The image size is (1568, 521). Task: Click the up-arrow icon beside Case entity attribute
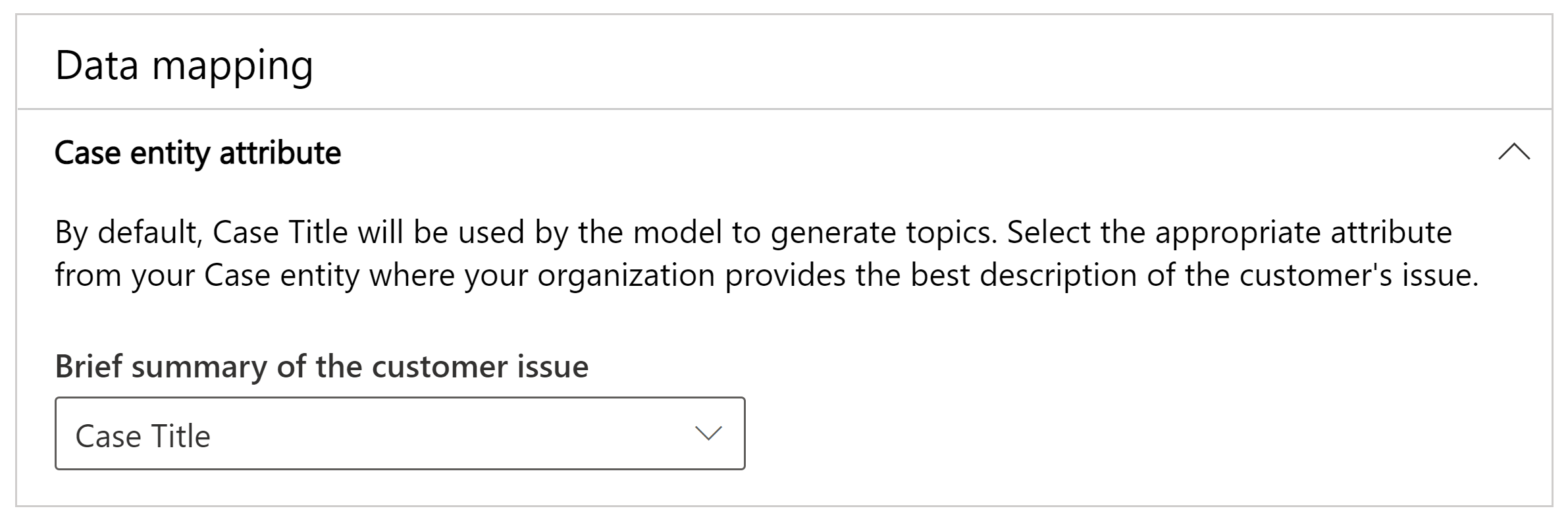[1513, 153]
